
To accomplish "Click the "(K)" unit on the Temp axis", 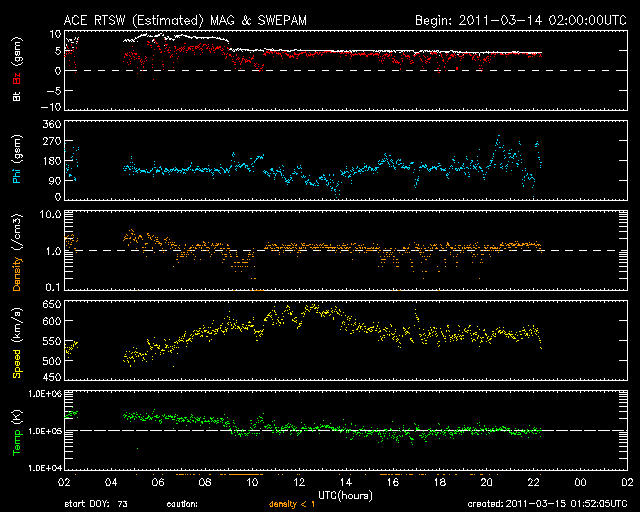I will coord(17,418).
